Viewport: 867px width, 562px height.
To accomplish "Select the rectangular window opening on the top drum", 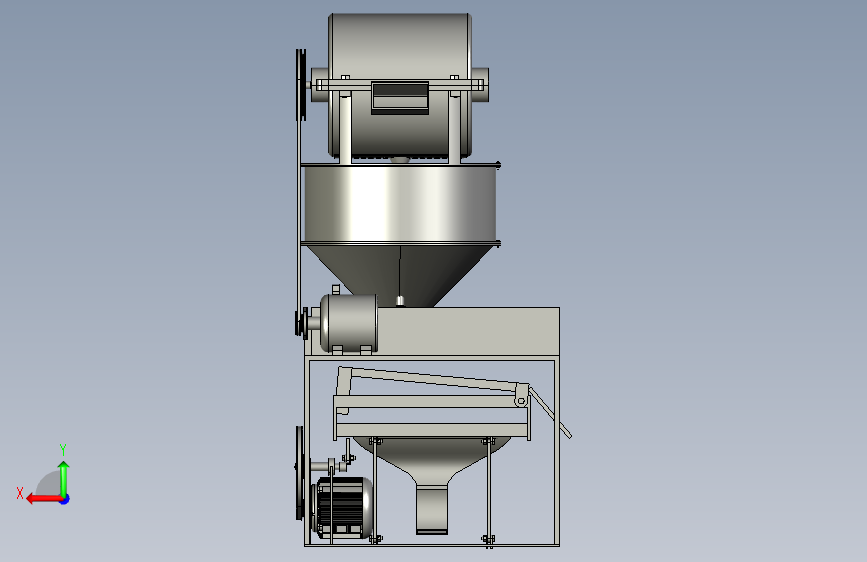I will (x=400, y=98).
